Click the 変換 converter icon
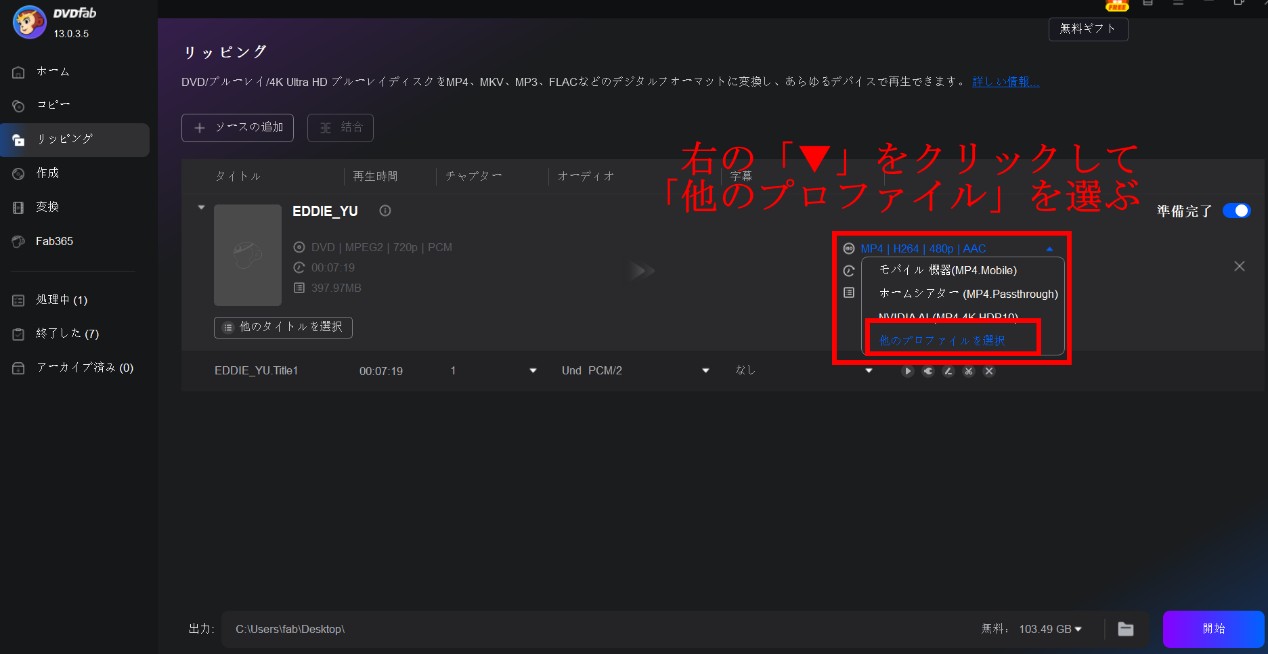Screen dimensions: 1268x654 click(x=18, y=207)
